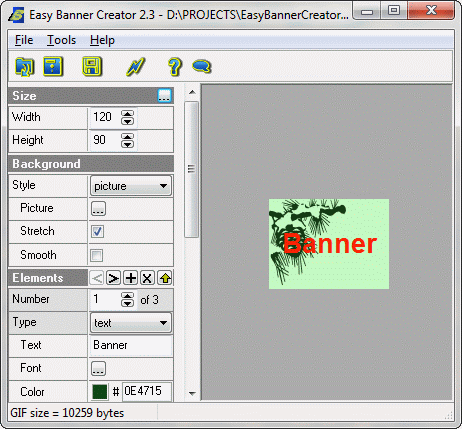Click the save floppy disk icon
Image resolution: width=462 pixels, height=429 pixels.
(x=92, y=66)
